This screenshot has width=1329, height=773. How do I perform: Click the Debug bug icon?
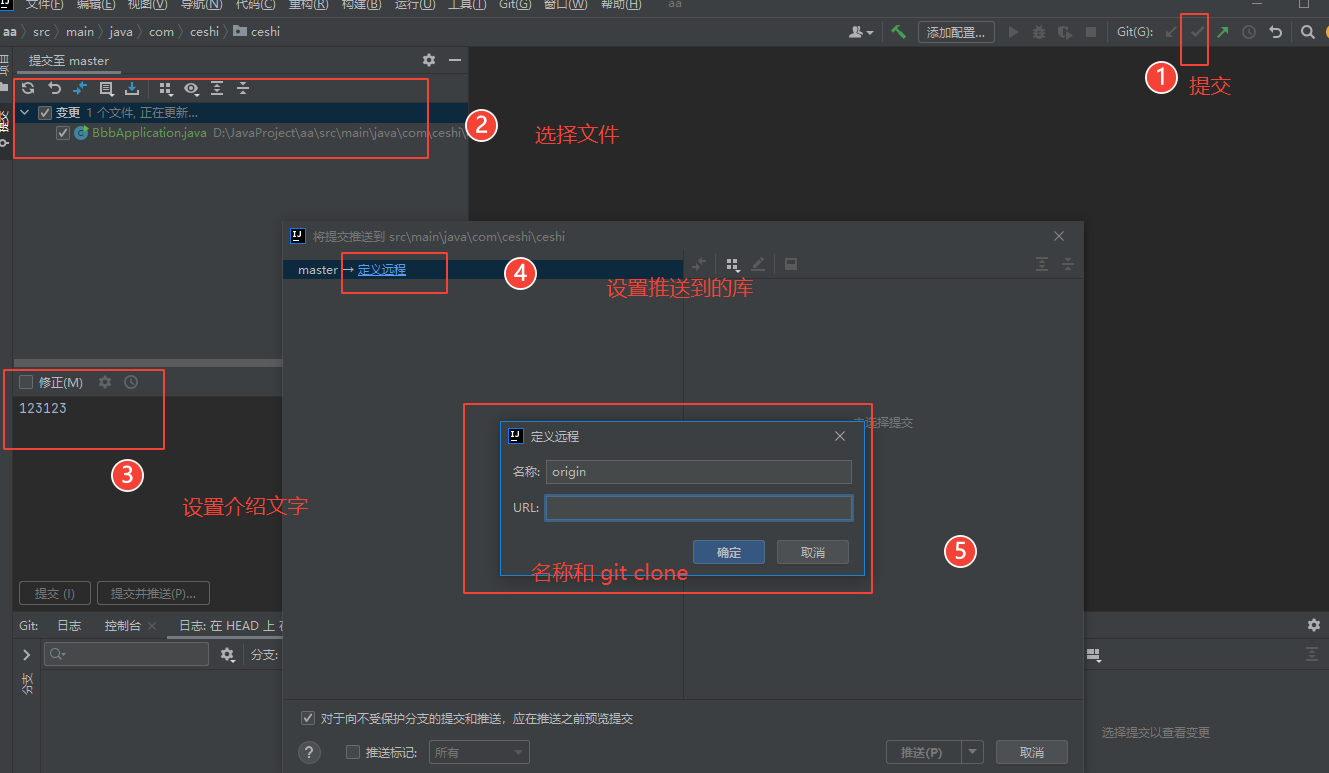click(1039, 32)
